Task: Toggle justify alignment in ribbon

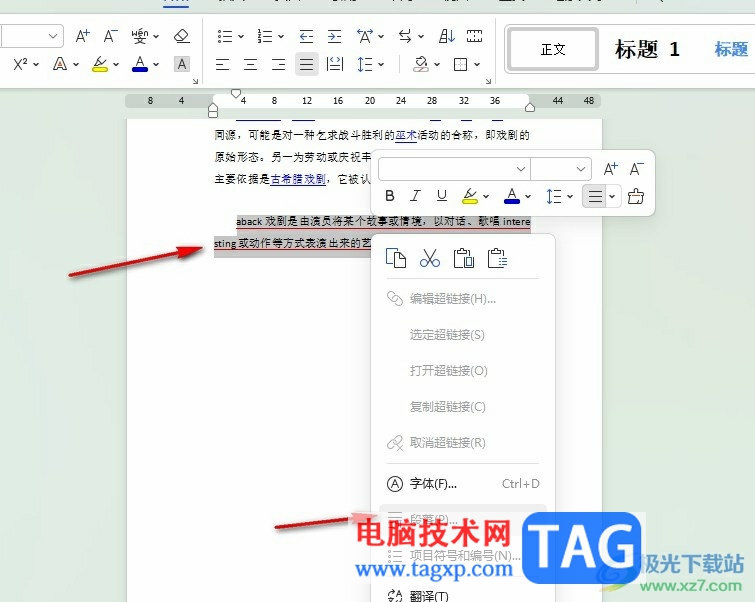Action: point(307,64)
